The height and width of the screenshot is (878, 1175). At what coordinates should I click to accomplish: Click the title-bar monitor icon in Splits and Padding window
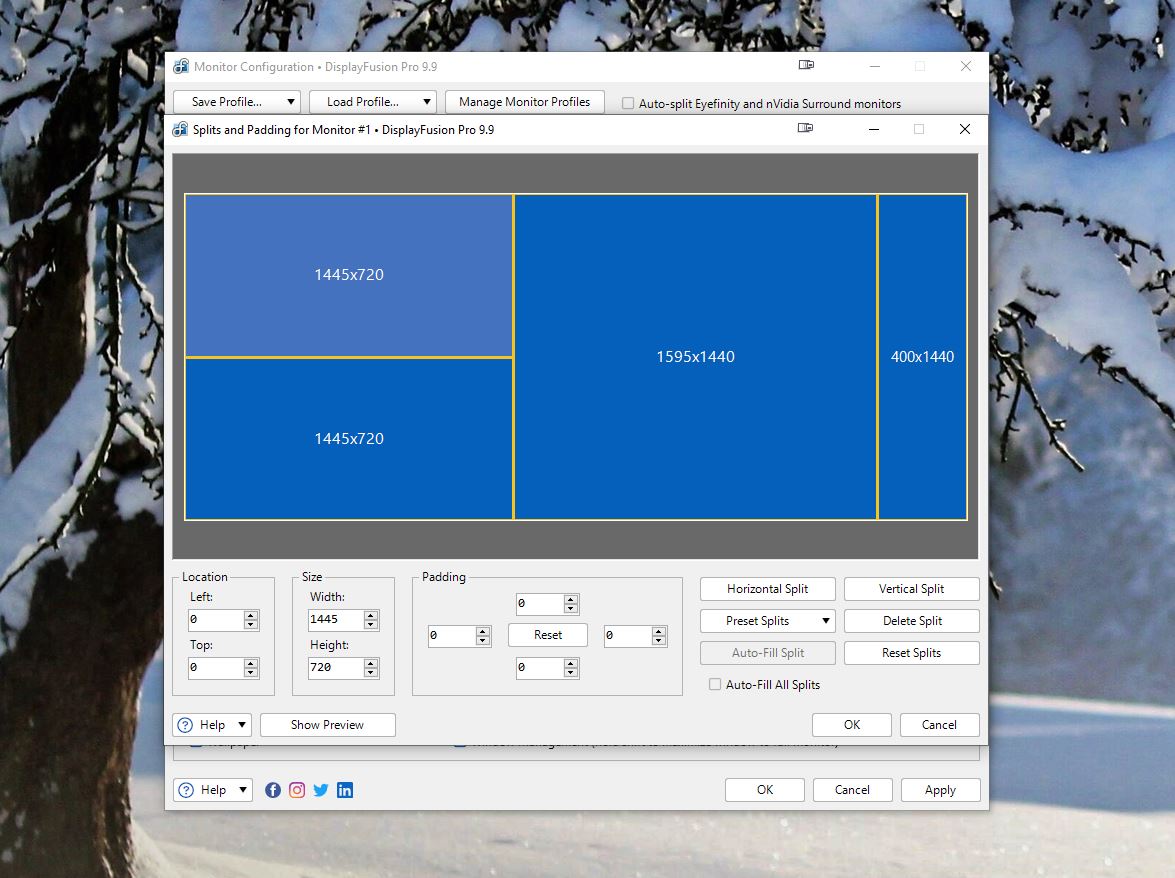(806, 128)
